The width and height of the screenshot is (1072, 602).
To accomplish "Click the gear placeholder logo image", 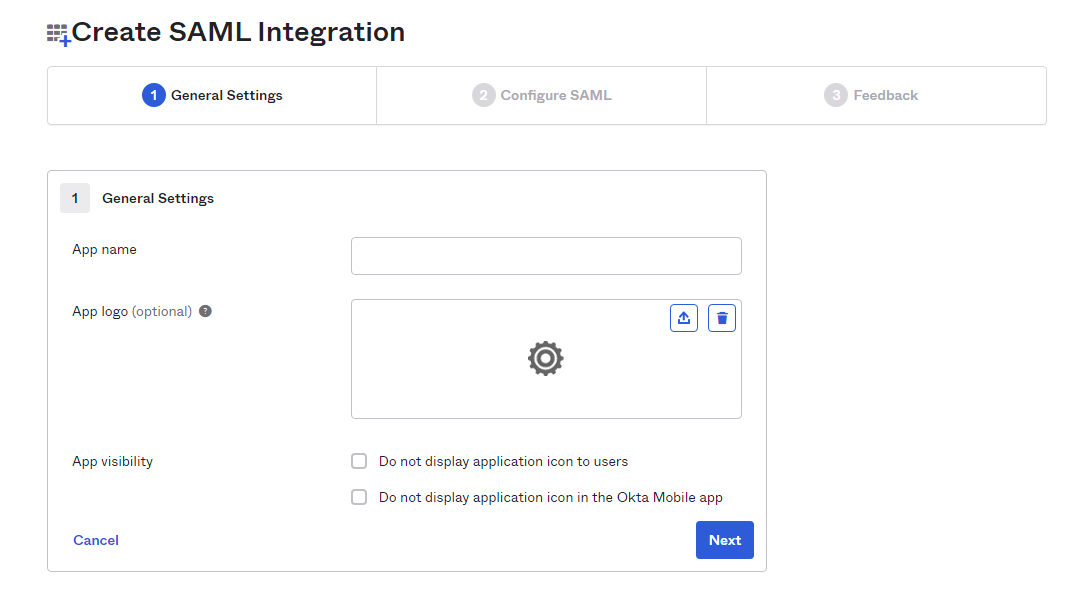I will [545, 358].
